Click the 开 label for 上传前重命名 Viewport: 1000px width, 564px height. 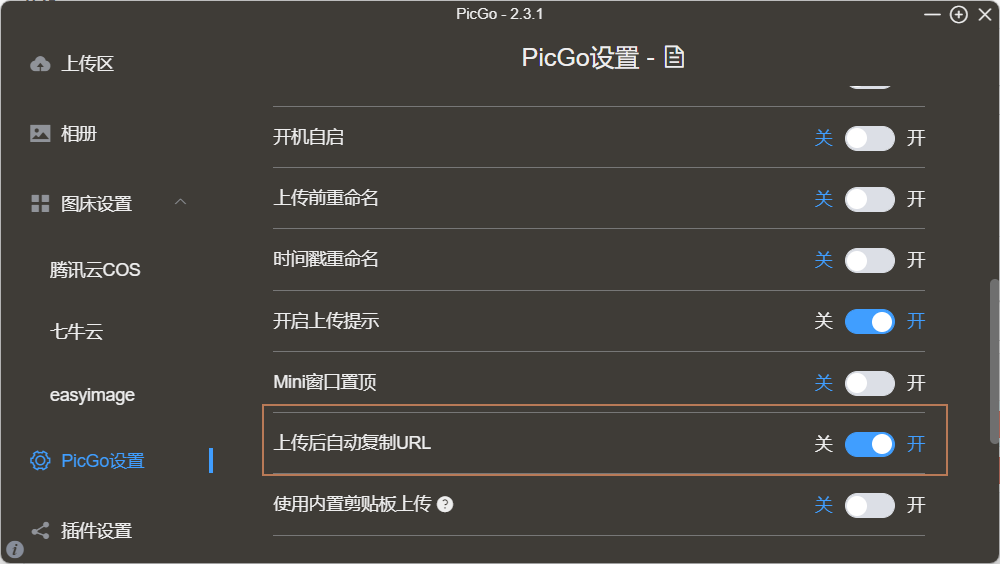pos(916,199)
